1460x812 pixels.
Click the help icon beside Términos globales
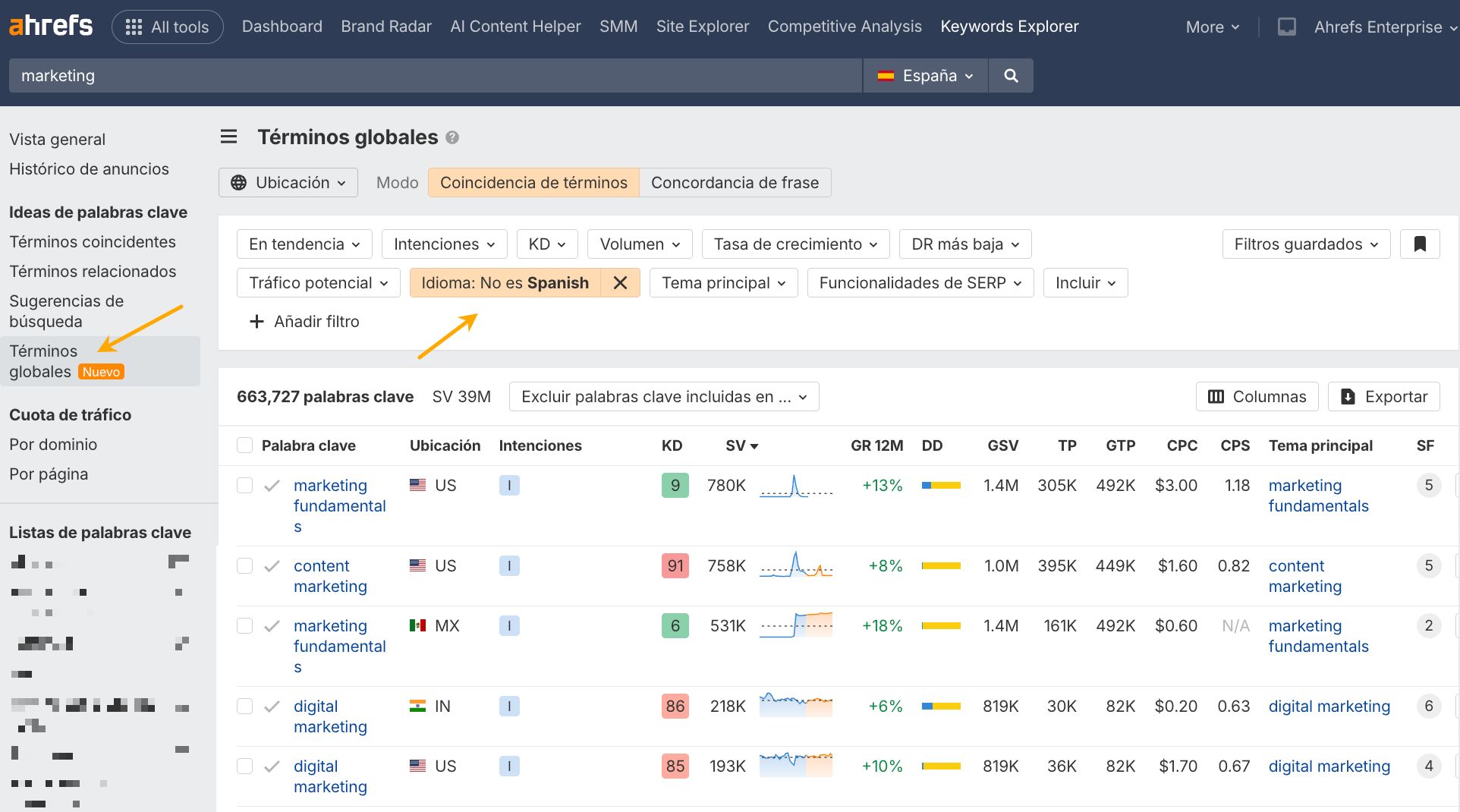(452, 138)
